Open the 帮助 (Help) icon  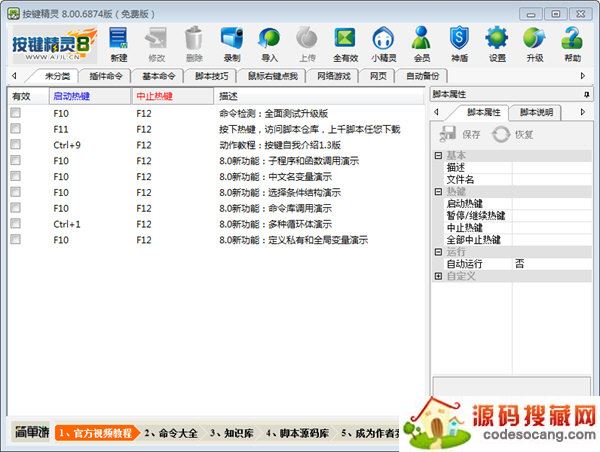coord(572,44)
